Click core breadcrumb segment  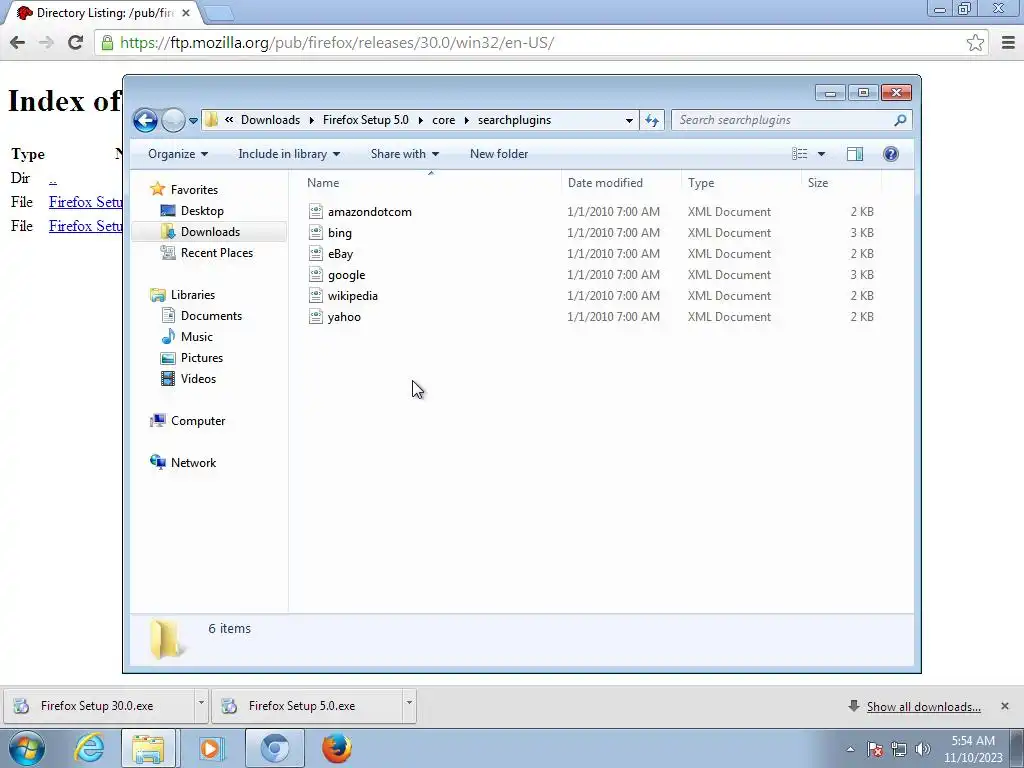point(443,120)
